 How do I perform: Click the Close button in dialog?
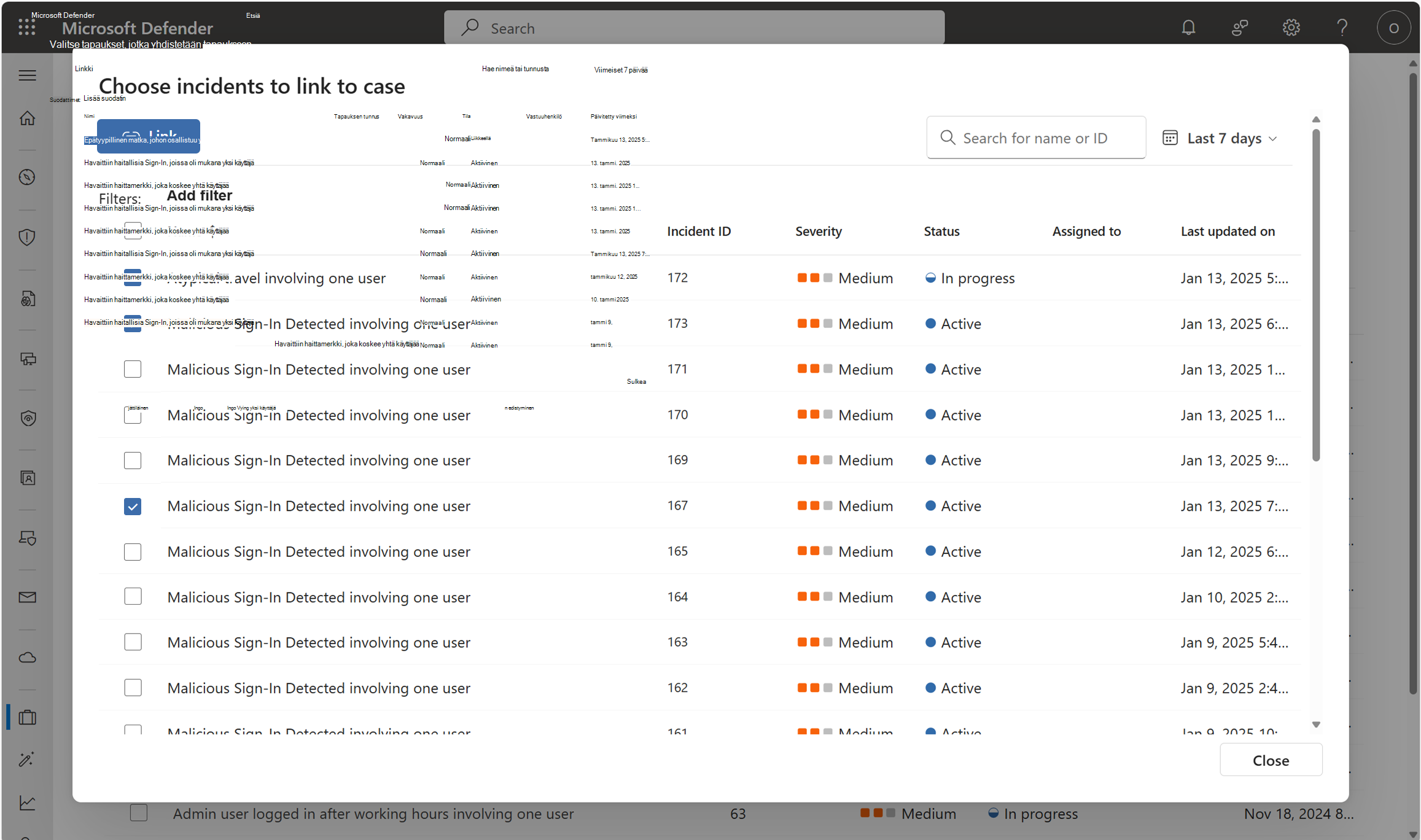(1270, 760)
